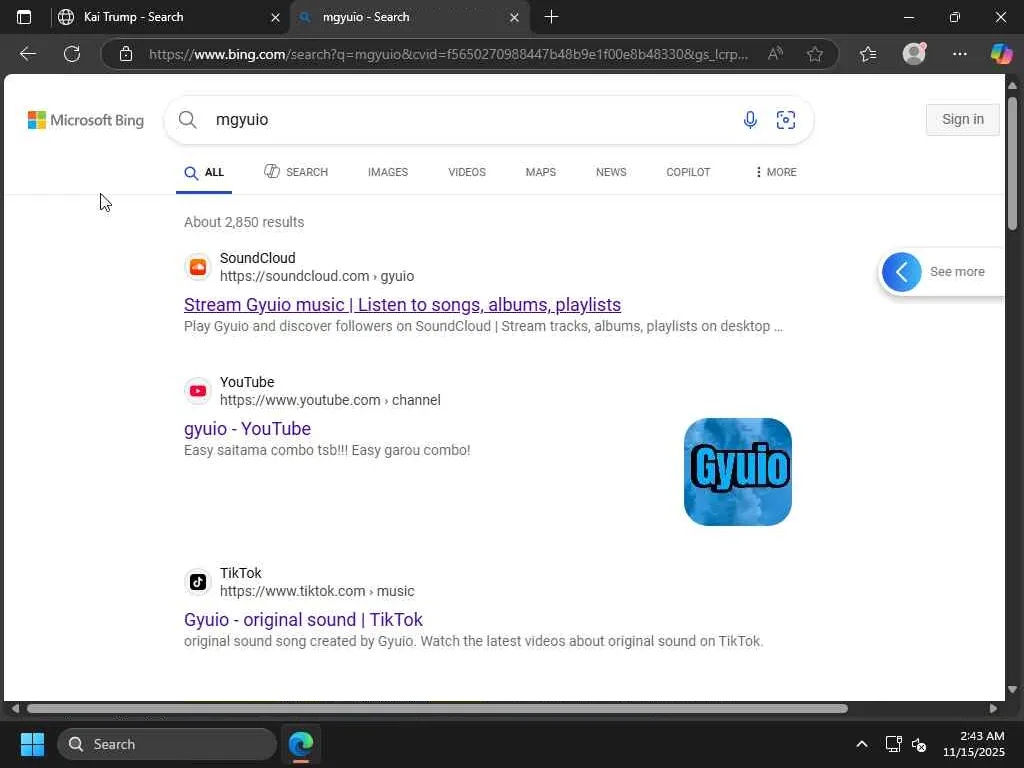
Task: Click soundcloud.com › gyuio URL text
Action: 317,276
